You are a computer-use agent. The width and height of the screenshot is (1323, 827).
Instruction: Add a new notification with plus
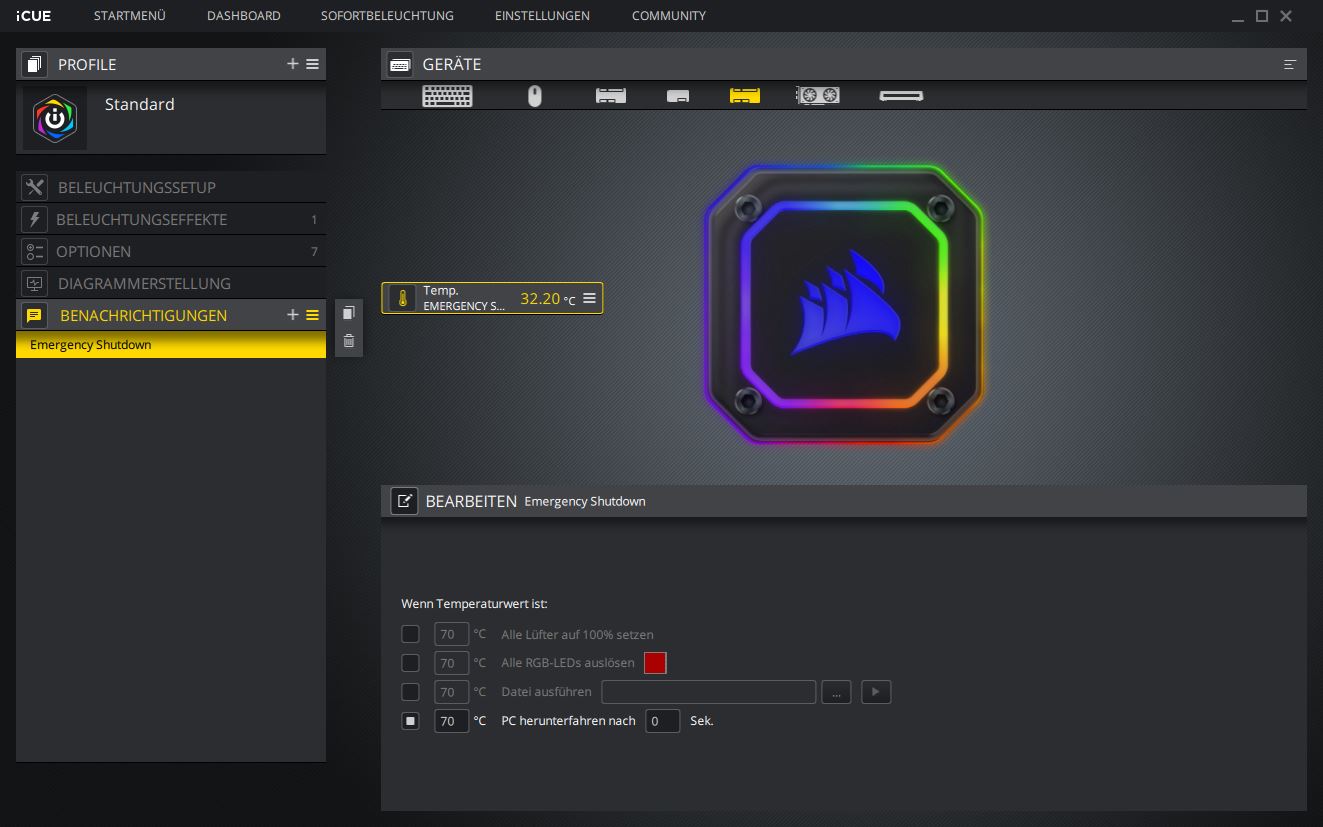point(293,315)
